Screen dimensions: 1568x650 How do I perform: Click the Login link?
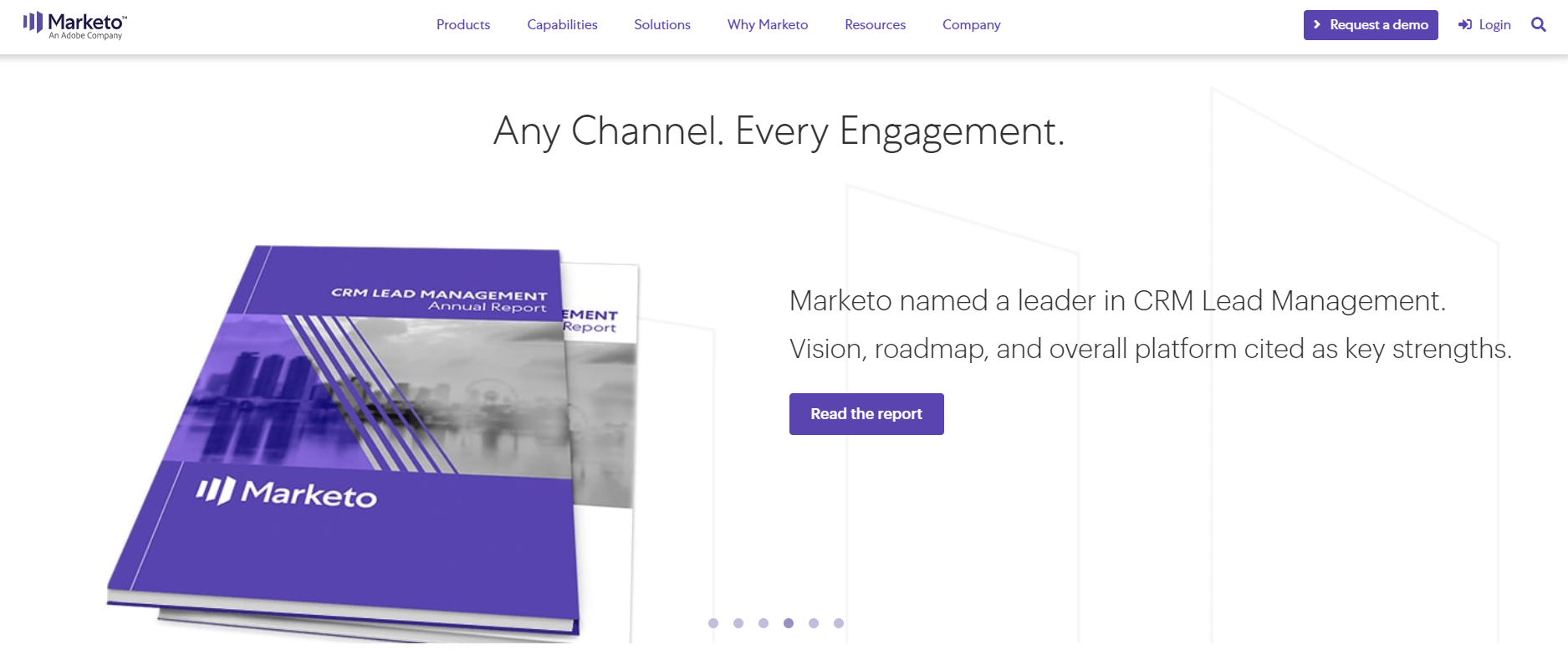point(1485,25)
